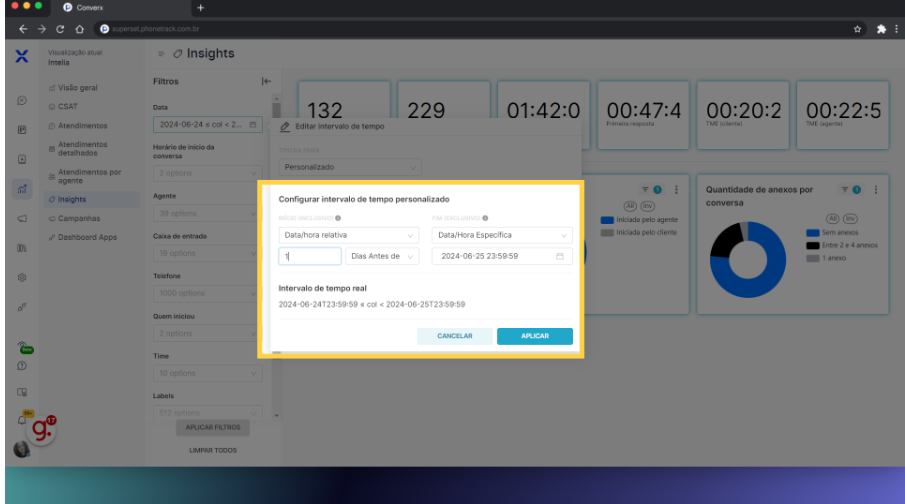Click the relative days number input field
905x504 pixels.
pyautogui.click(x=310, y=257)
